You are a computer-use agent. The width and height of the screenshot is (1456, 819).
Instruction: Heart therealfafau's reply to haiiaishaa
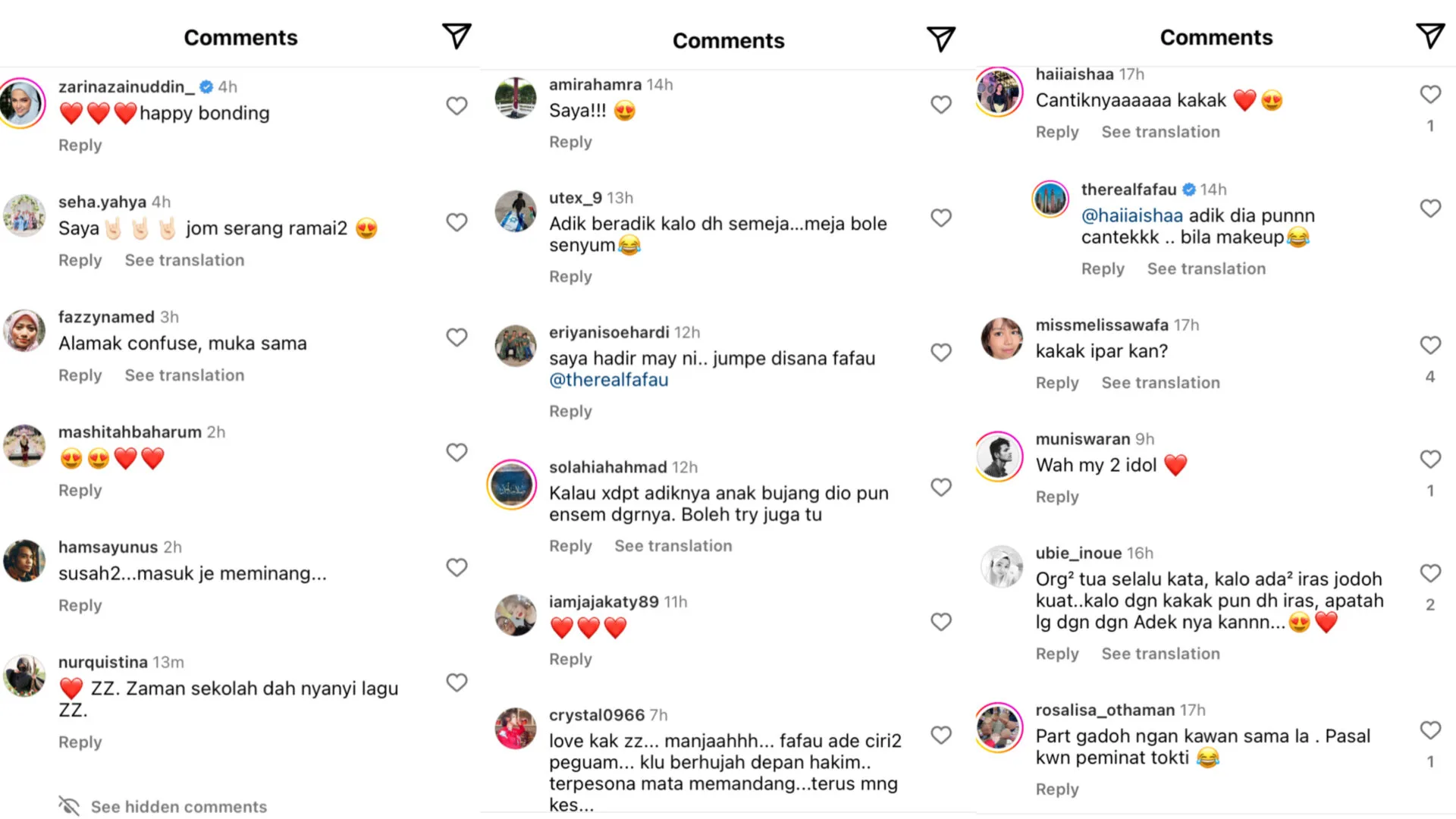click(x=1429, y=209)
